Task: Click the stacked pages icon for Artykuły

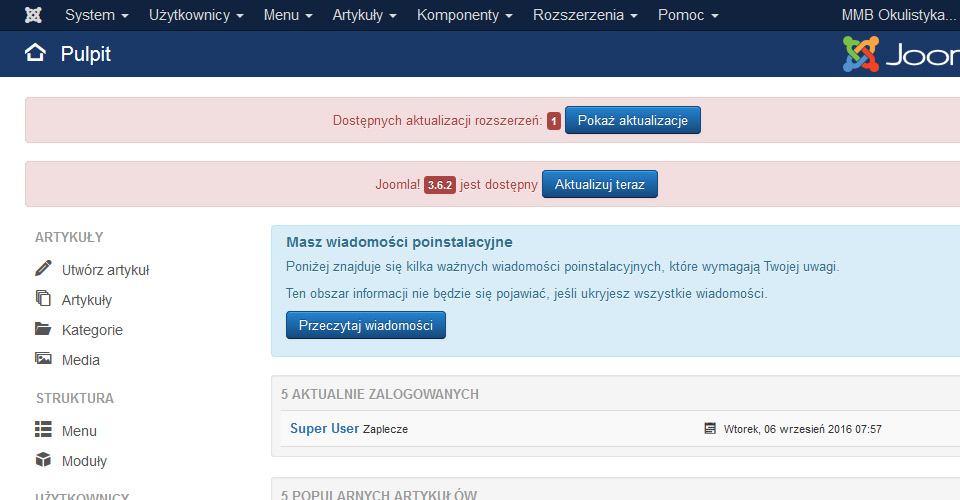Action: pos(43,298)
